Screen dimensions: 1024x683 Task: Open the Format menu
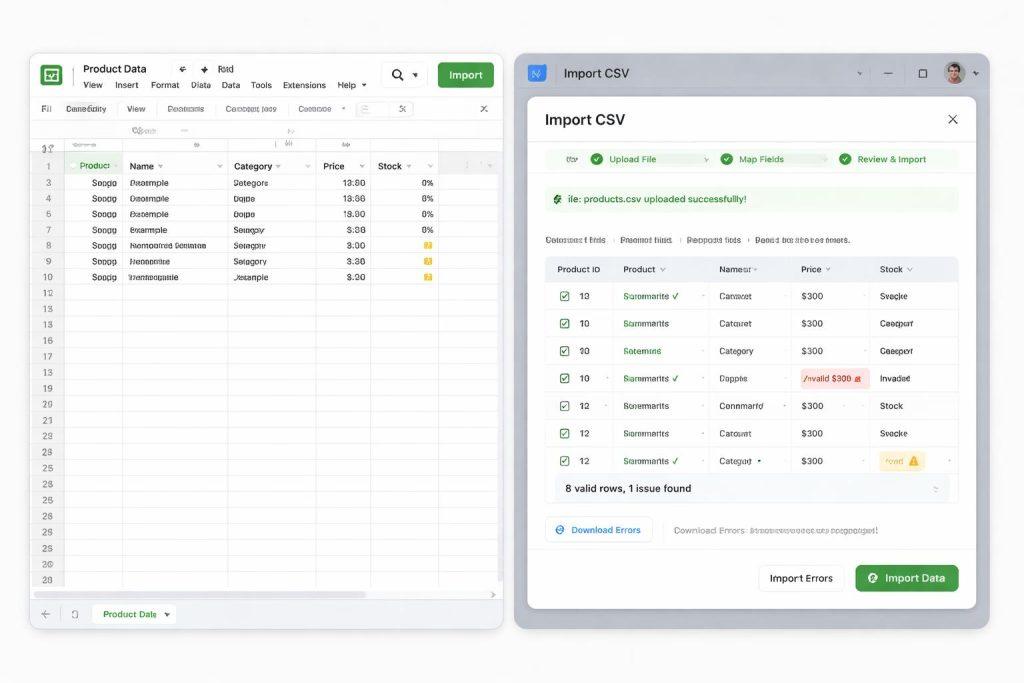click(165, 86)
